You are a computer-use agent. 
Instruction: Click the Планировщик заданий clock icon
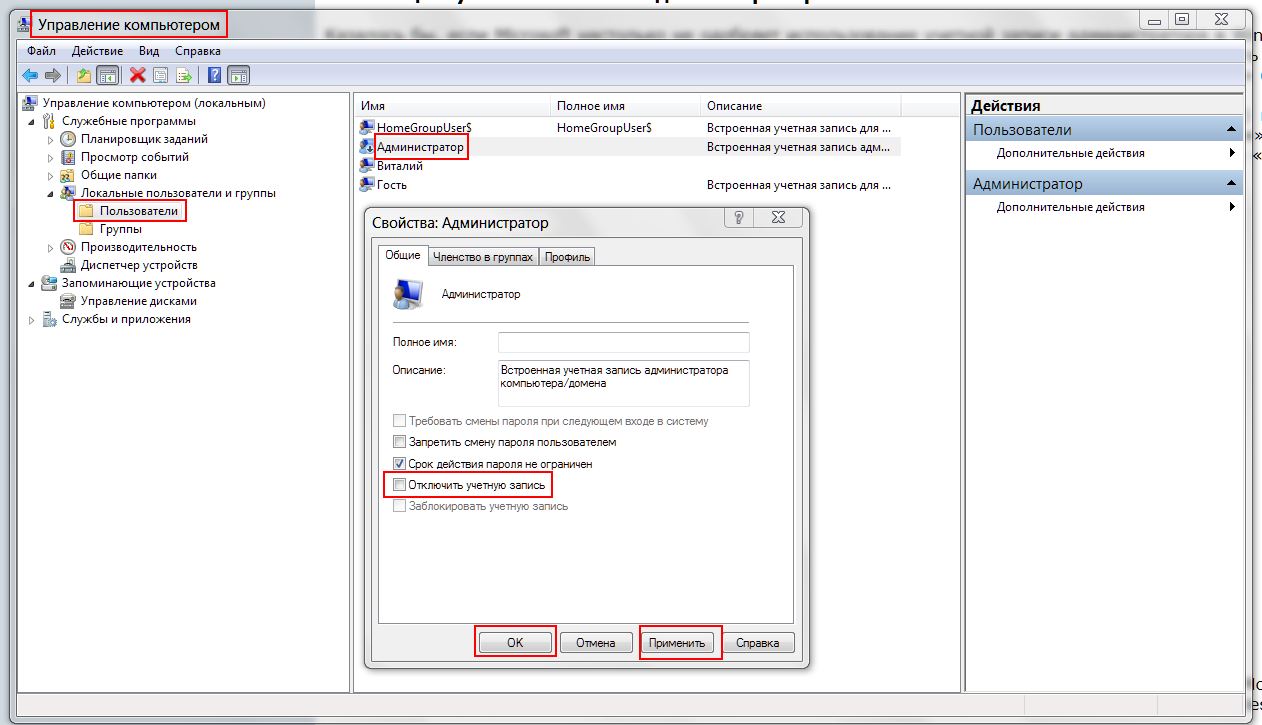pos(68,139)
